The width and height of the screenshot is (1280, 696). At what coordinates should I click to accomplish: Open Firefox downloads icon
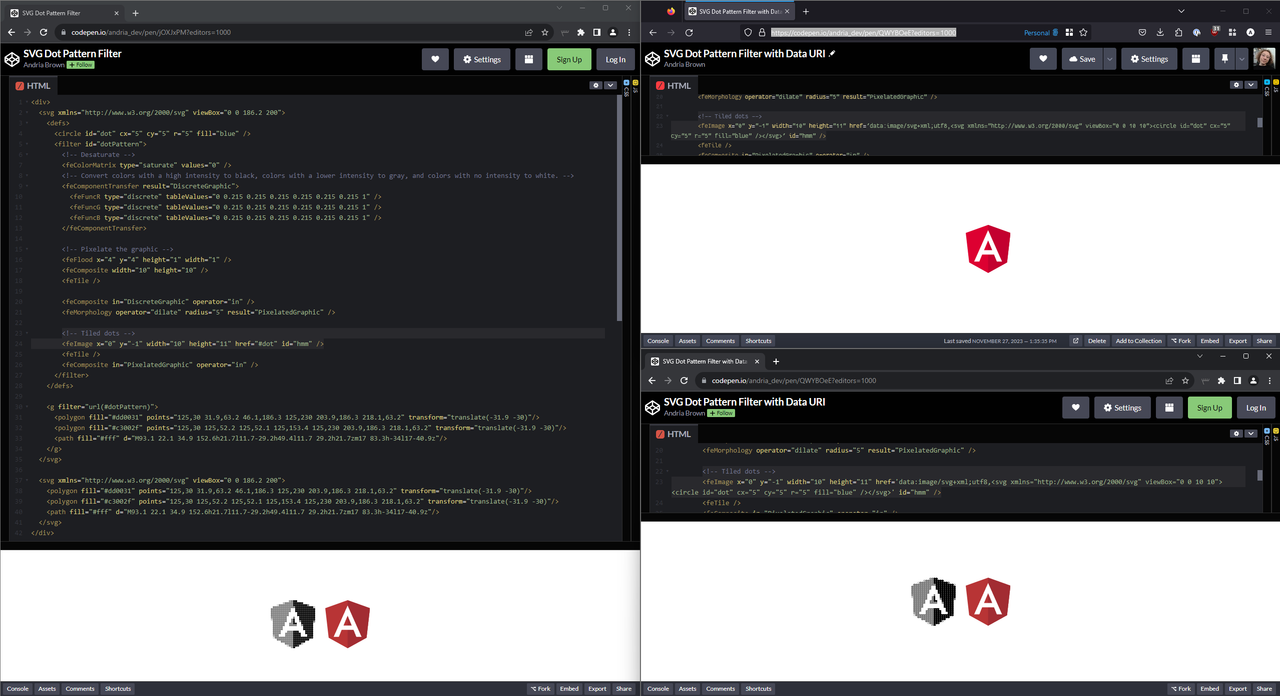point(1161,32)
